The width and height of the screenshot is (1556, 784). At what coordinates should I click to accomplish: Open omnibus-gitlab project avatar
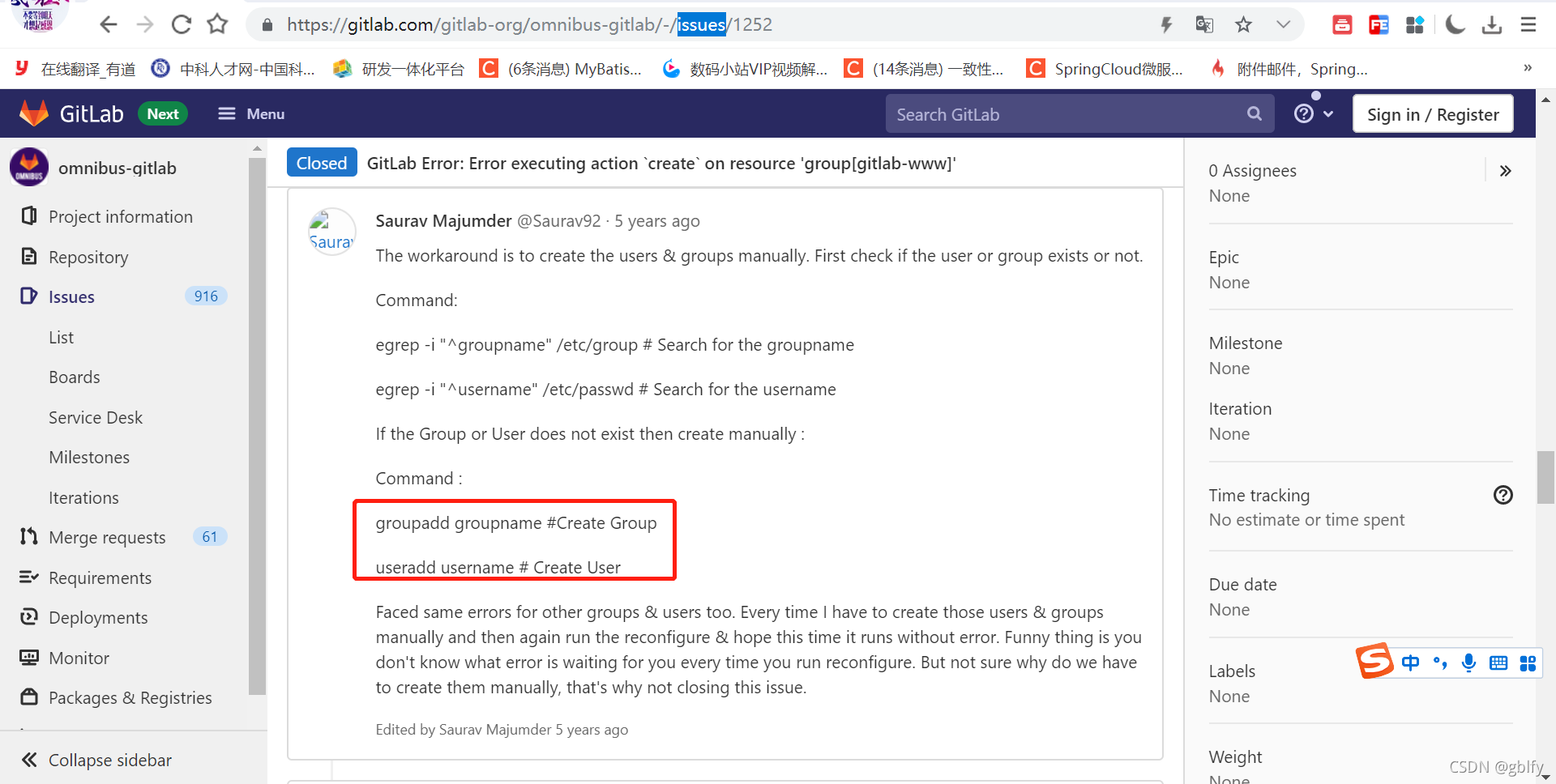point(29,168)
